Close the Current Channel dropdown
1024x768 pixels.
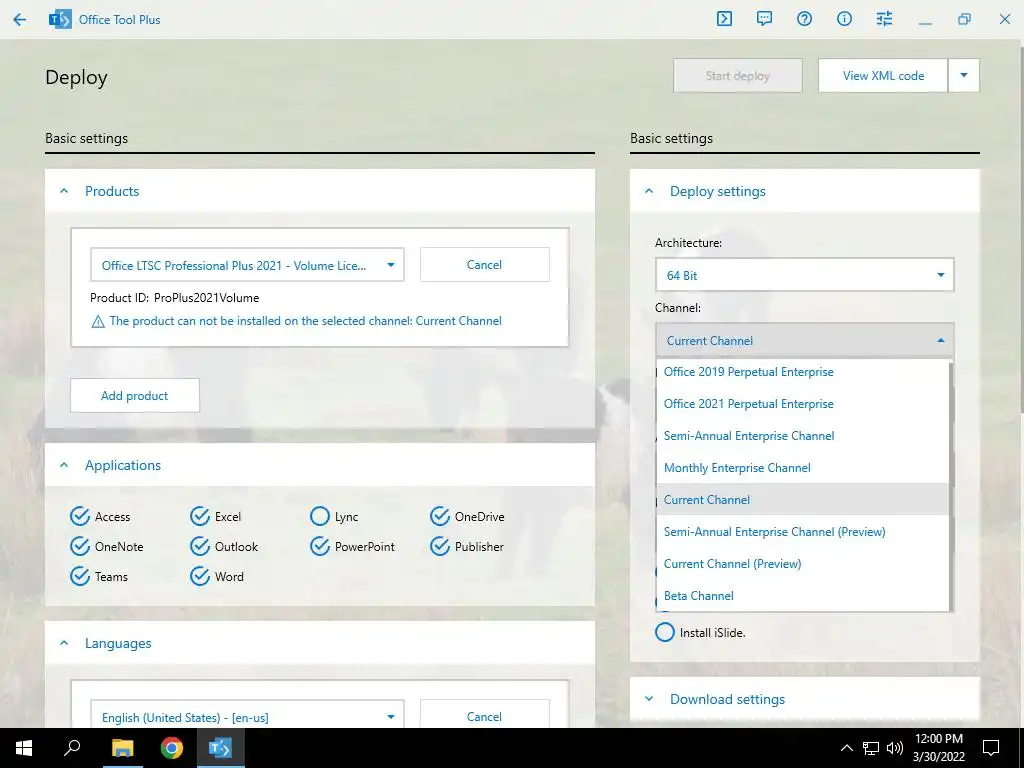pyautogui.click(x=804, y=340)
